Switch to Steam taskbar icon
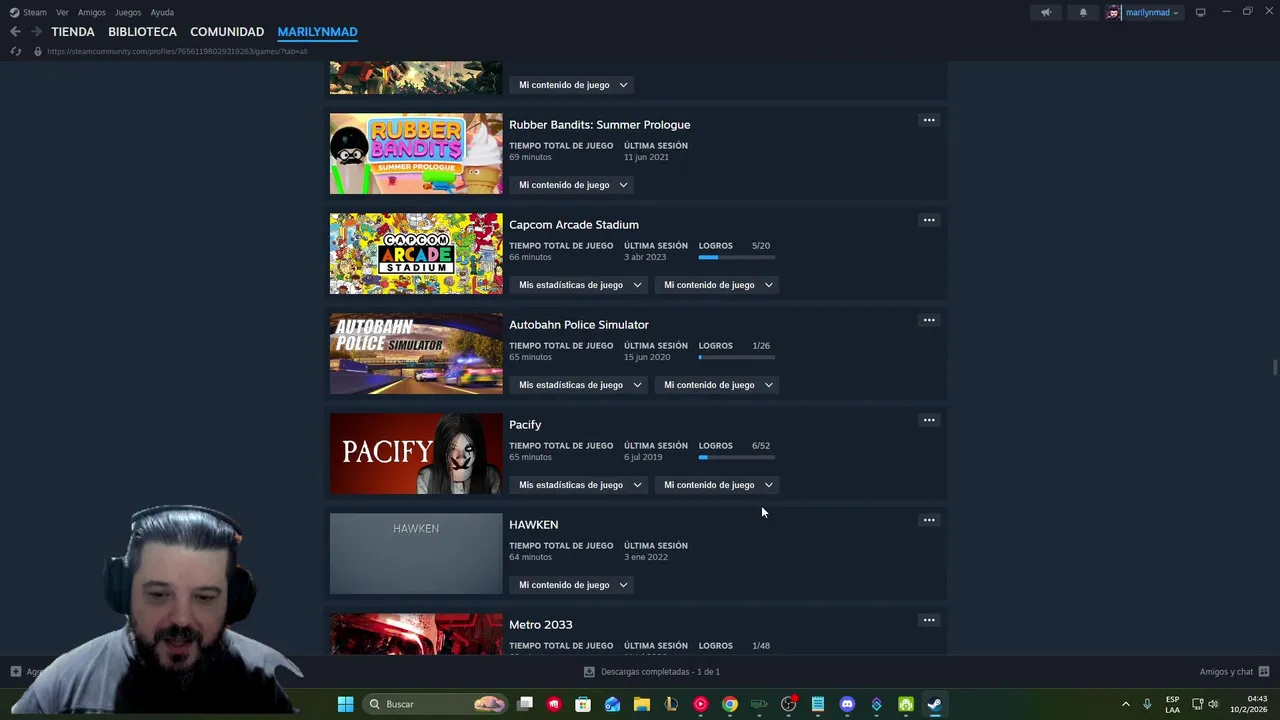 (x=934, y=704)
